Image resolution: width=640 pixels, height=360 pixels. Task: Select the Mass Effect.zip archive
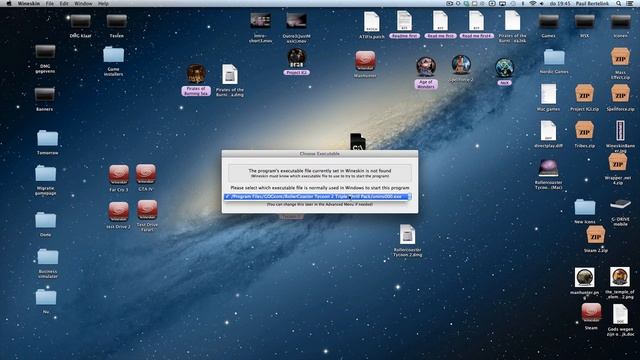[x=620, y=58]
